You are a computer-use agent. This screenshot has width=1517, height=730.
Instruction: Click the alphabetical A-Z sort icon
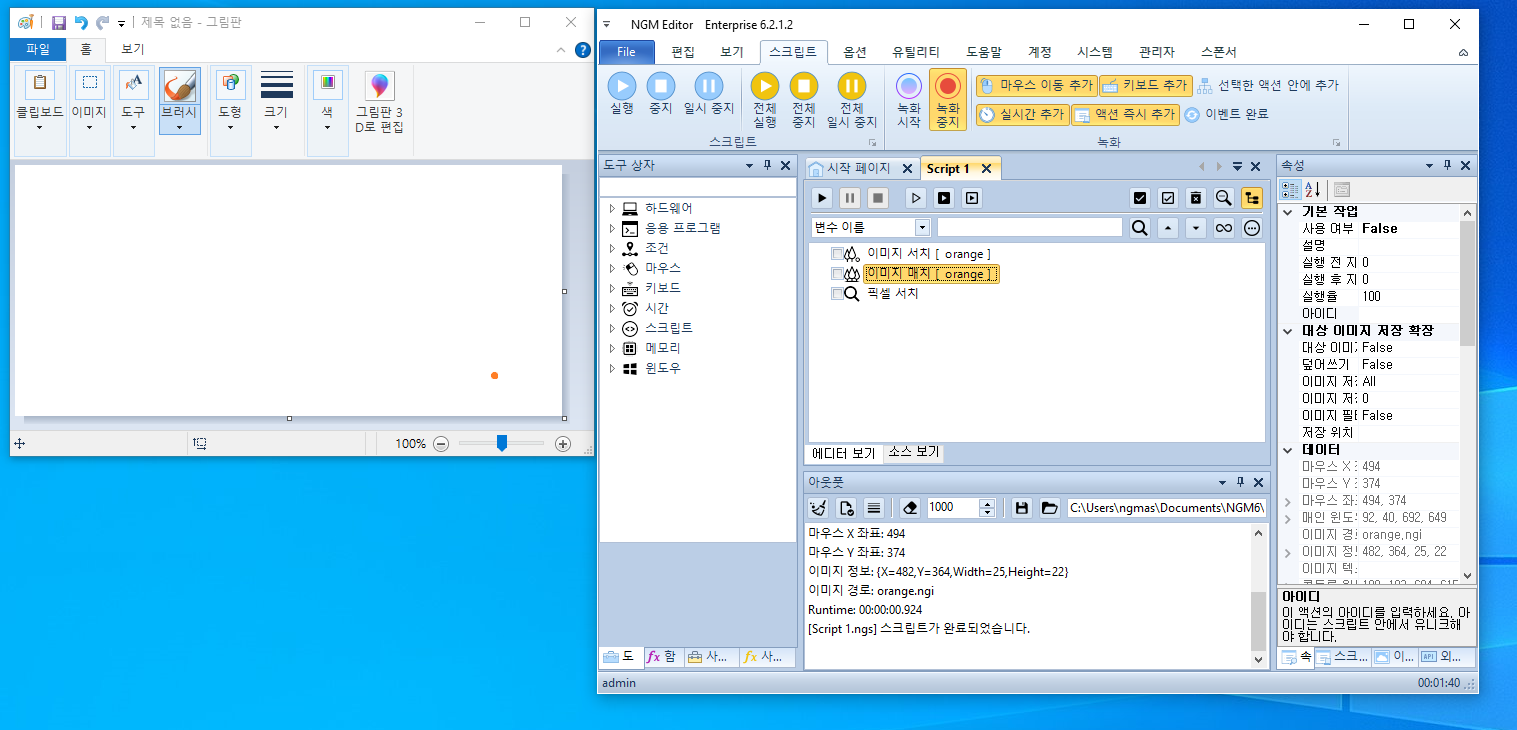(1313, 189)
